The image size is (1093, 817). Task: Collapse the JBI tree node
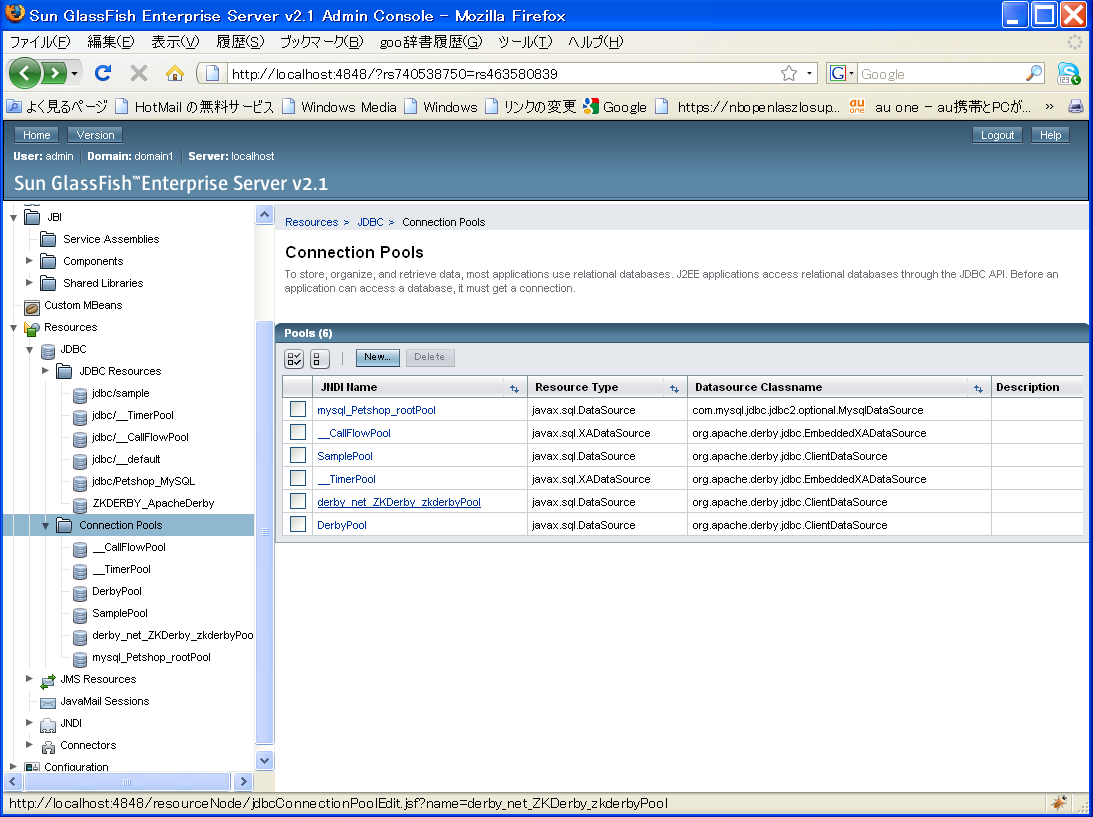pos(13,217)
